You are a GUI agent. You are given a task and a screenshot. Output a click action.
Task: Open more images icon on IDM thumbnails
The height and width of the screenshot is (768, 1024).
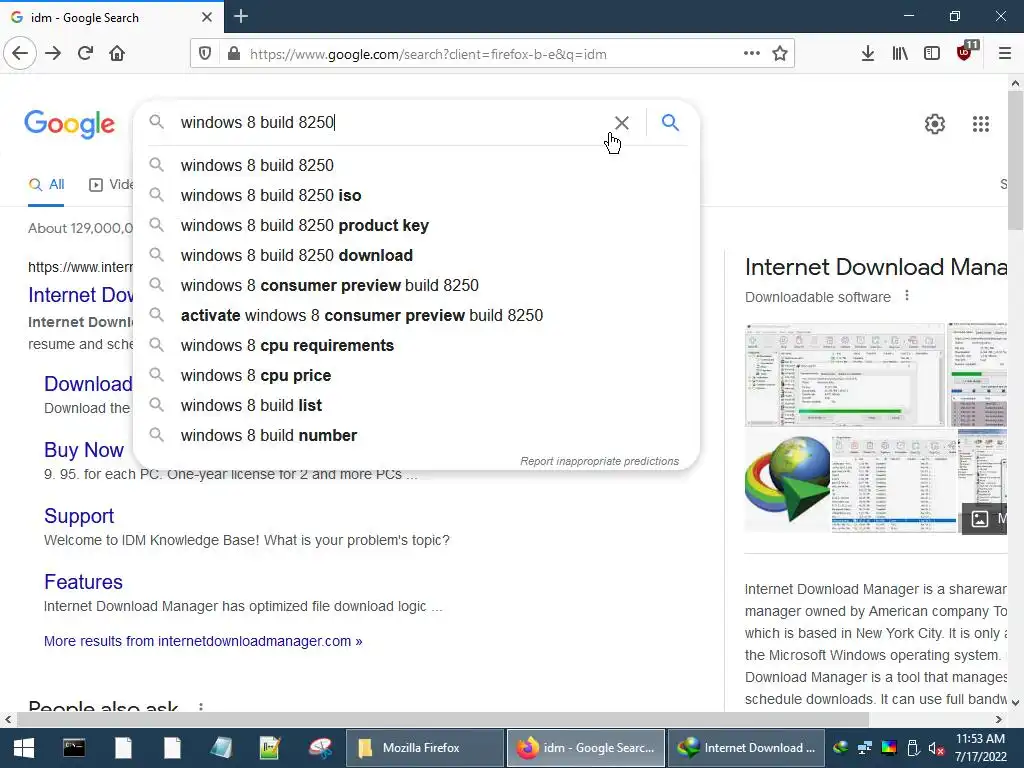coord(980,519)
